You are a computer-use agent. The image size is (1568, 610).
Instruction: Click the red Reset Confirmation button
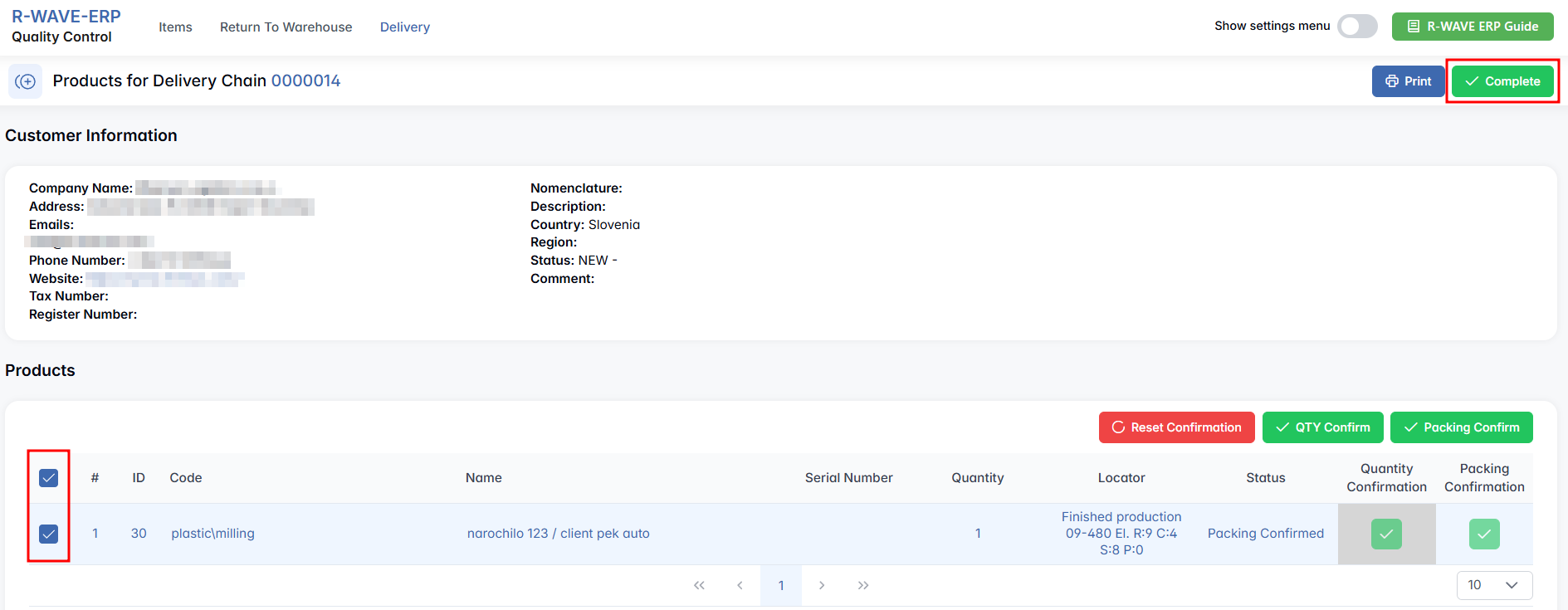pos(1176,427)
